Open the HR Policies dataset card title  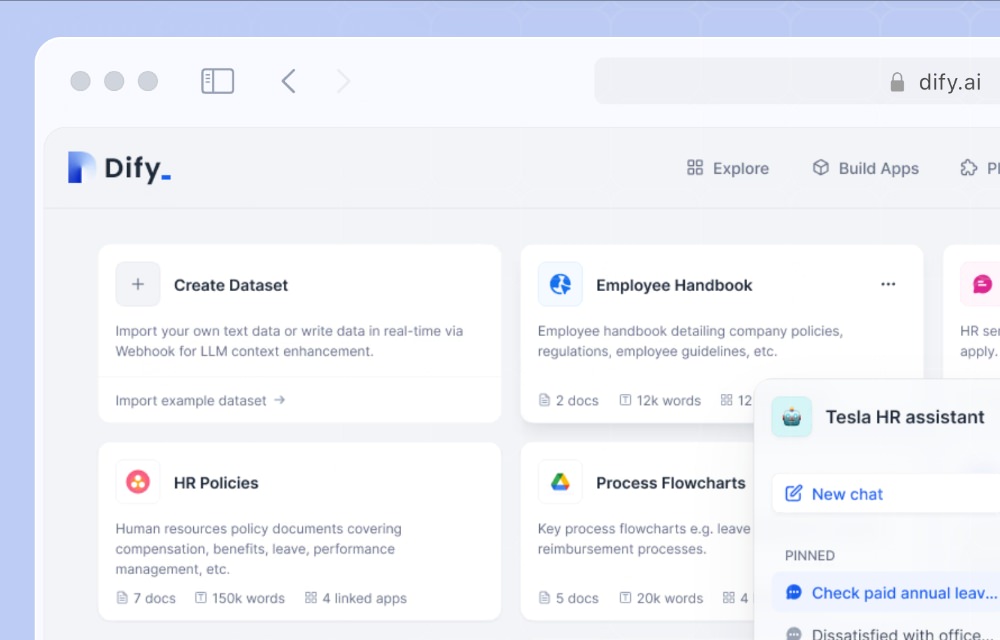click(216, 483)
